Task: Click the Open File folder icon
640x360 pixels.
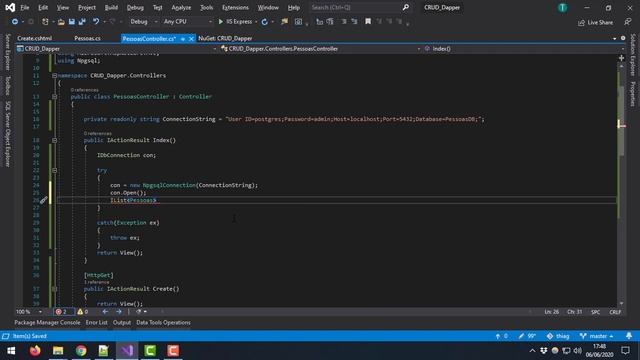Action: pos(61,22)
